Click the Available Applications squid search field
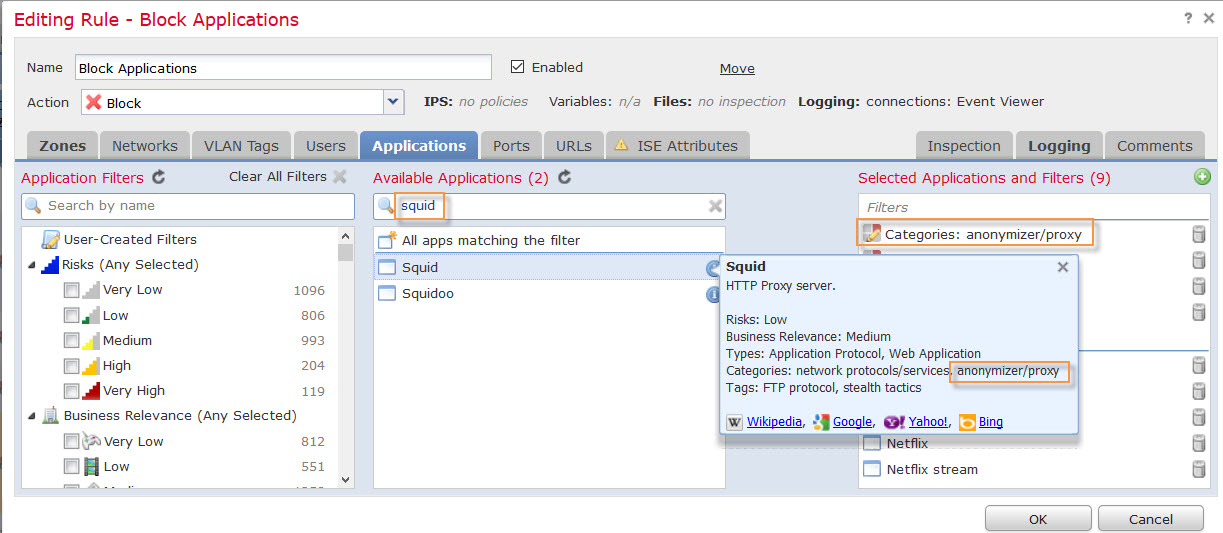The width and height of the screenshot is (1223, 533). [x=549, y=206]
